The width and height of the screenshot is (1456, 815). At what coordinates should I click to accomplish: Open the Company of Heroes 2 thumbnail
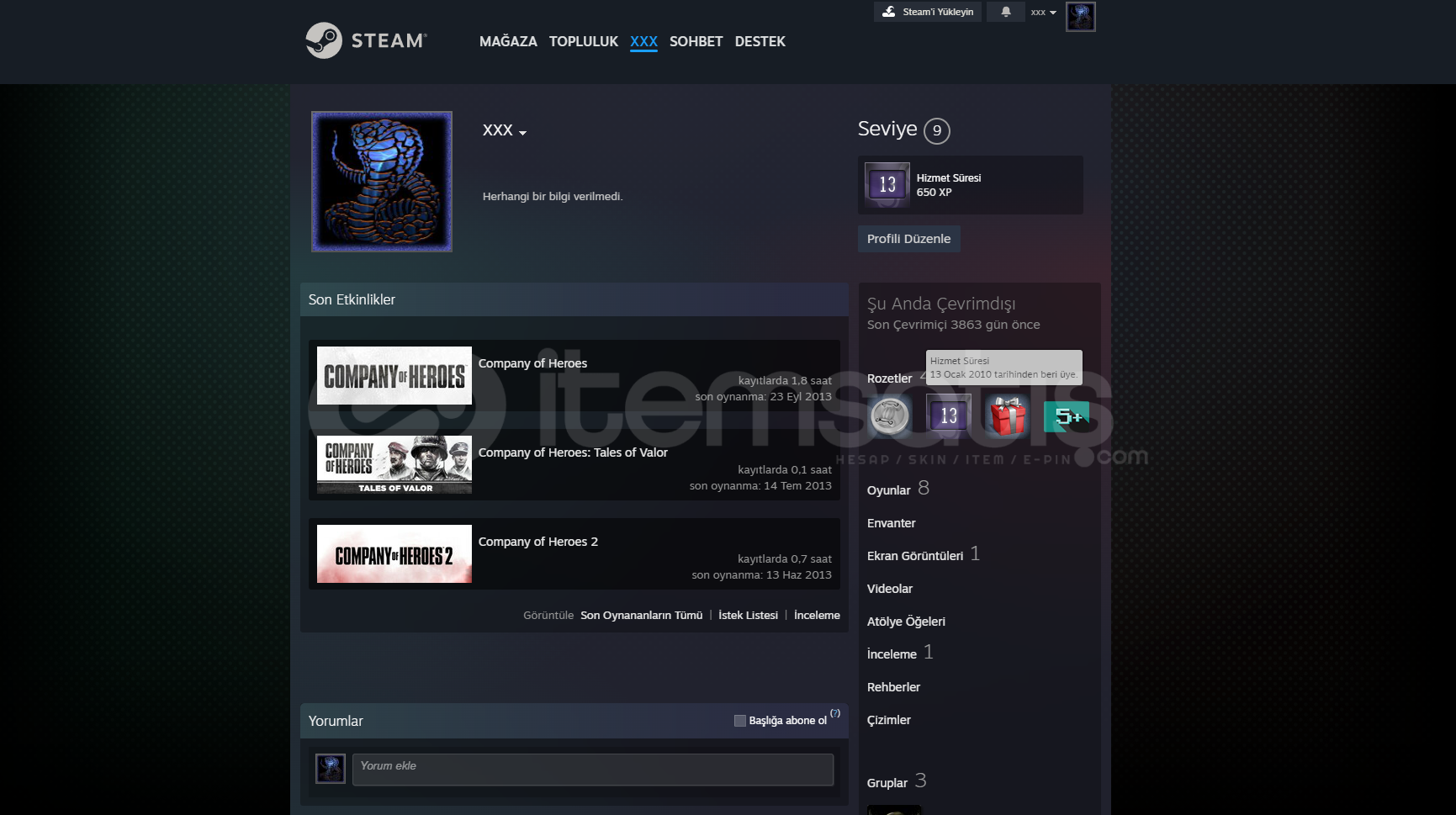[x=394, y=553]
